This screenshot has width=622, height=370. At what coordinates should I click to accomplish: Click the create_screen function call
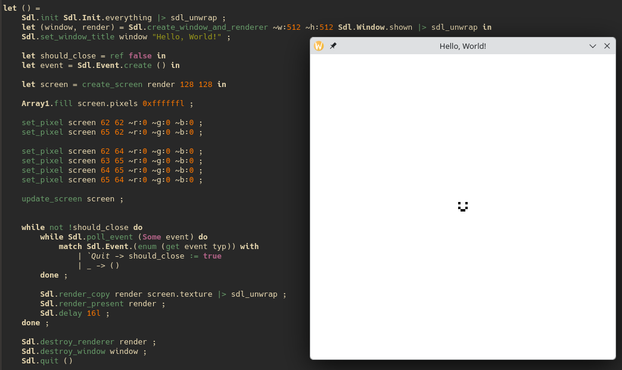pyautogui.click(x=112, y=84)
